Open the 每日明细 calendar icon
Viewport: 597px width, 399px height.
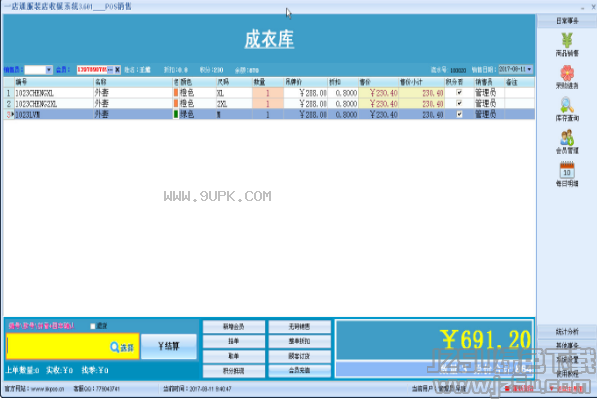[567, 170]
